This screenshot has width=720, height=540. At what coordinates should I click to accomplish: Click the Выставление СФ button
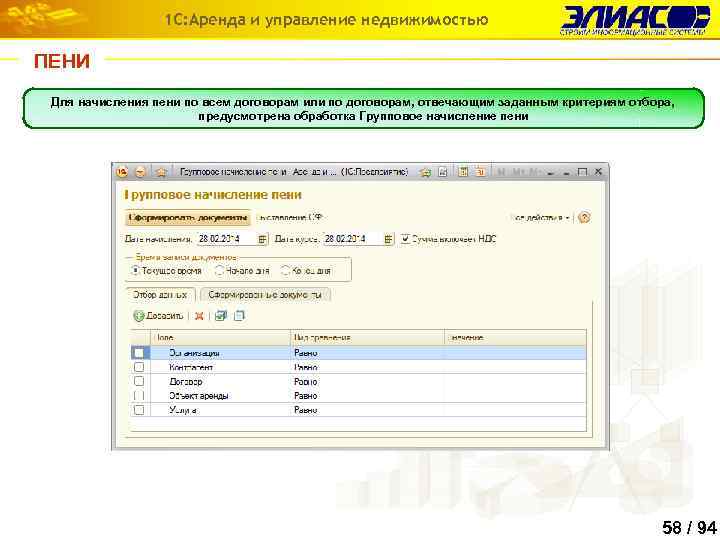coord(291,218)
